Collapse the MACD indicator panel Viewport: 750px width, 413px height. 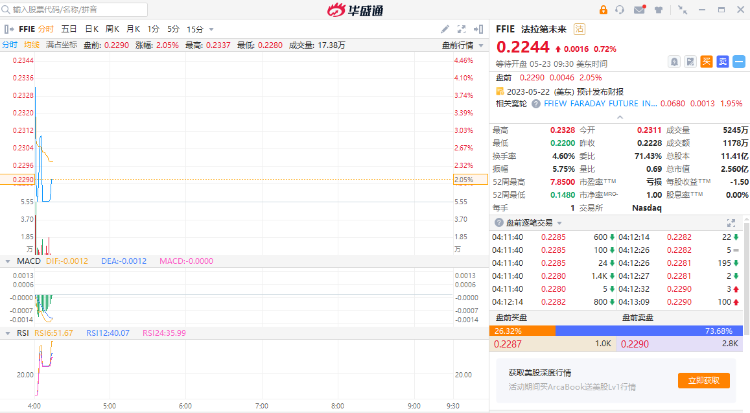[x=8, y=261]
